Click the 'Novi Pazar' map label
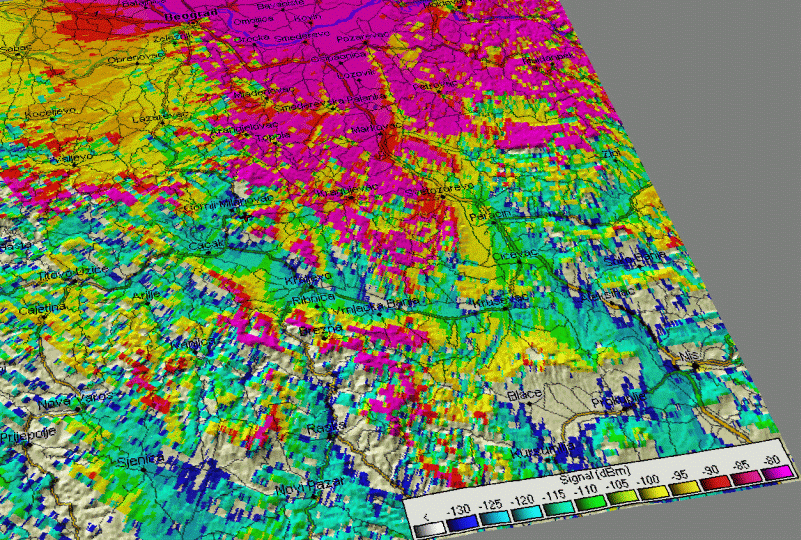 (311, 487)
